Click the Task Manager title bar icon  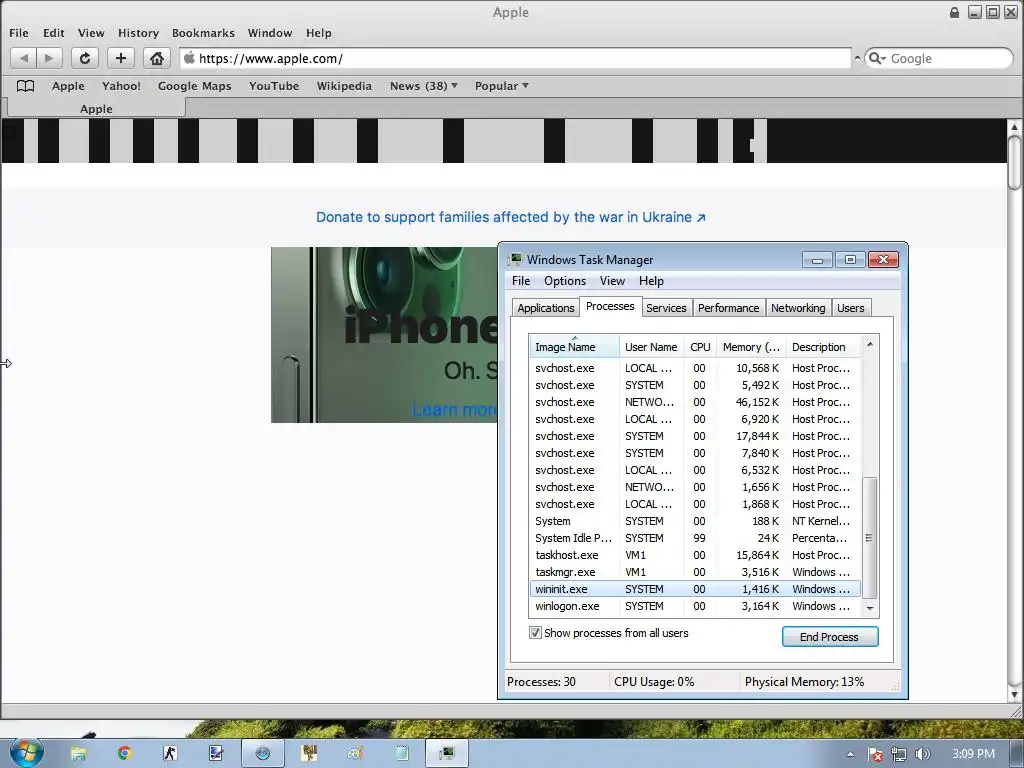(x=515, y=259)
